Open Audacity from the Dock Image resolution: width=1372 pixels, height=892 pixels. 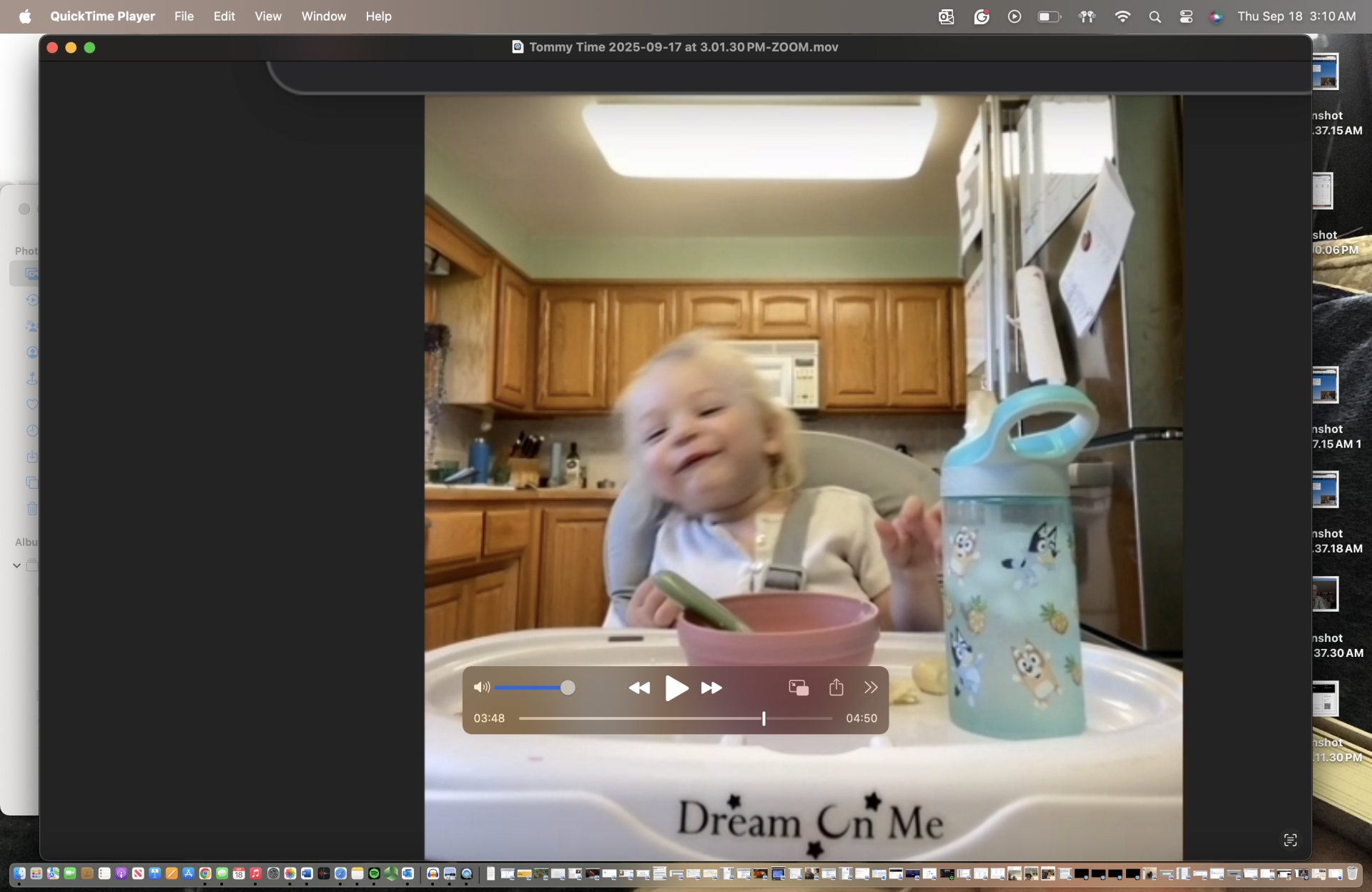[433, 873]
